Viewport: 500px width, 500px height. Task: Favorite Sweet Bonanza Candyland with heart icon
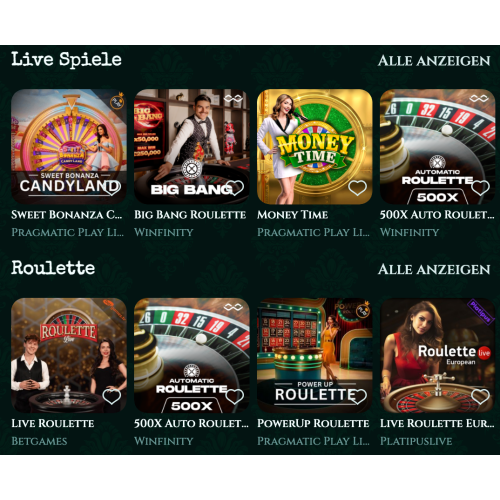(112, 188)
